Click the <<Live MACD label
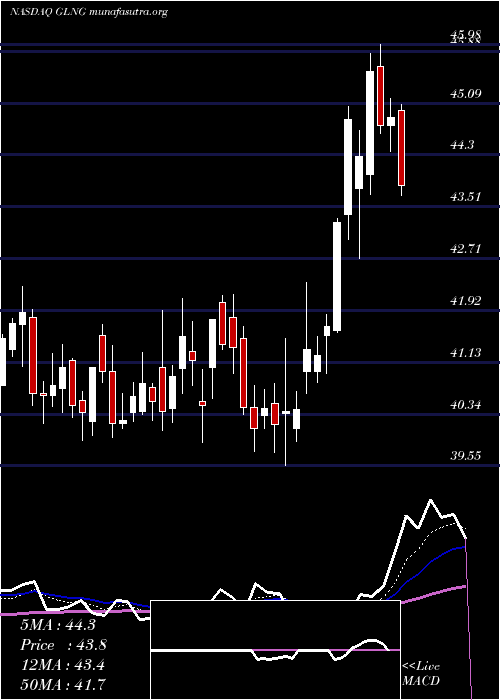500x700 pixels. click(421, 673)
